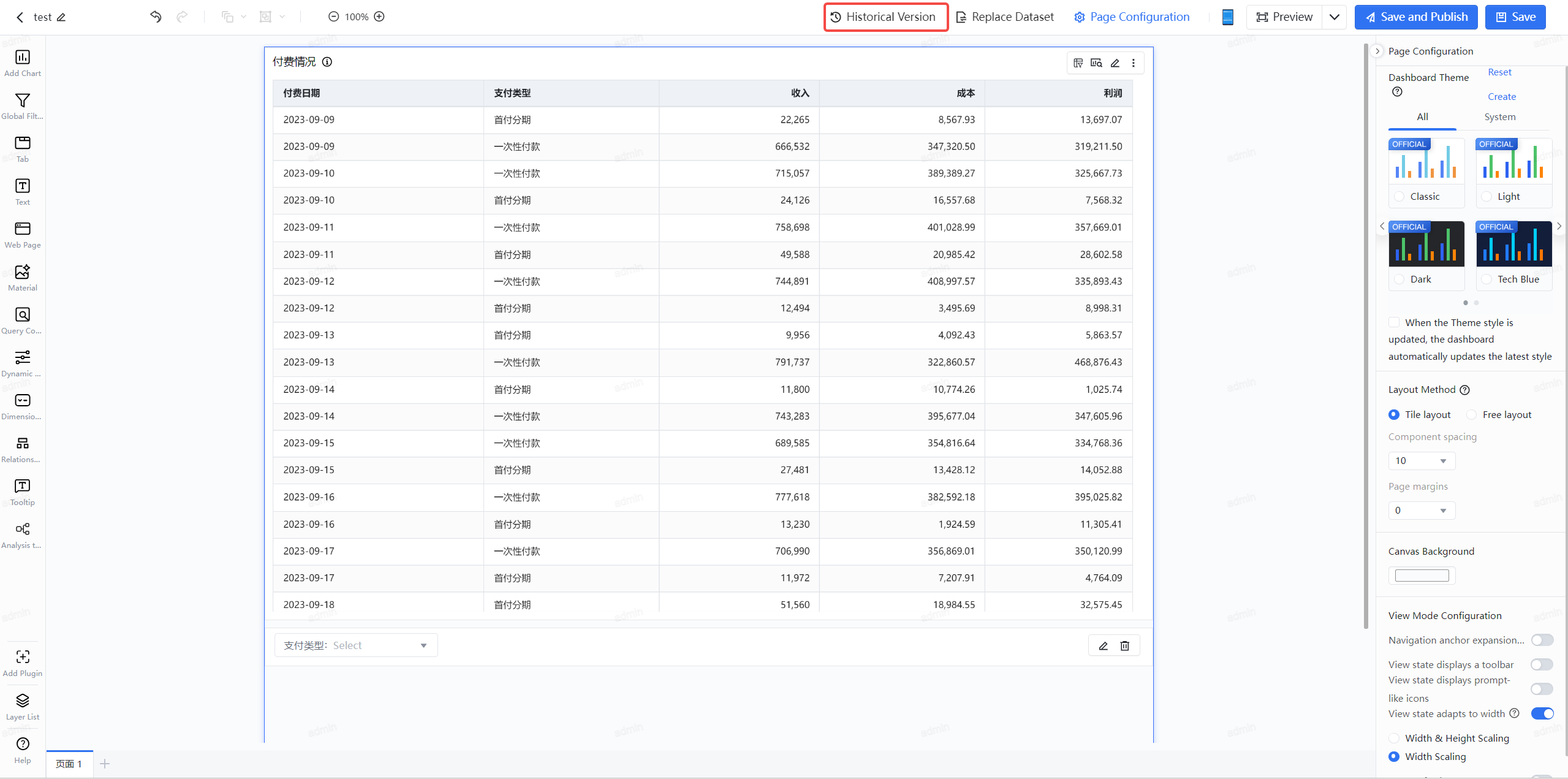Toggle View state displays a toolbar
The width and height of the screenshot is (1568, 779).
pos(1542,665)
